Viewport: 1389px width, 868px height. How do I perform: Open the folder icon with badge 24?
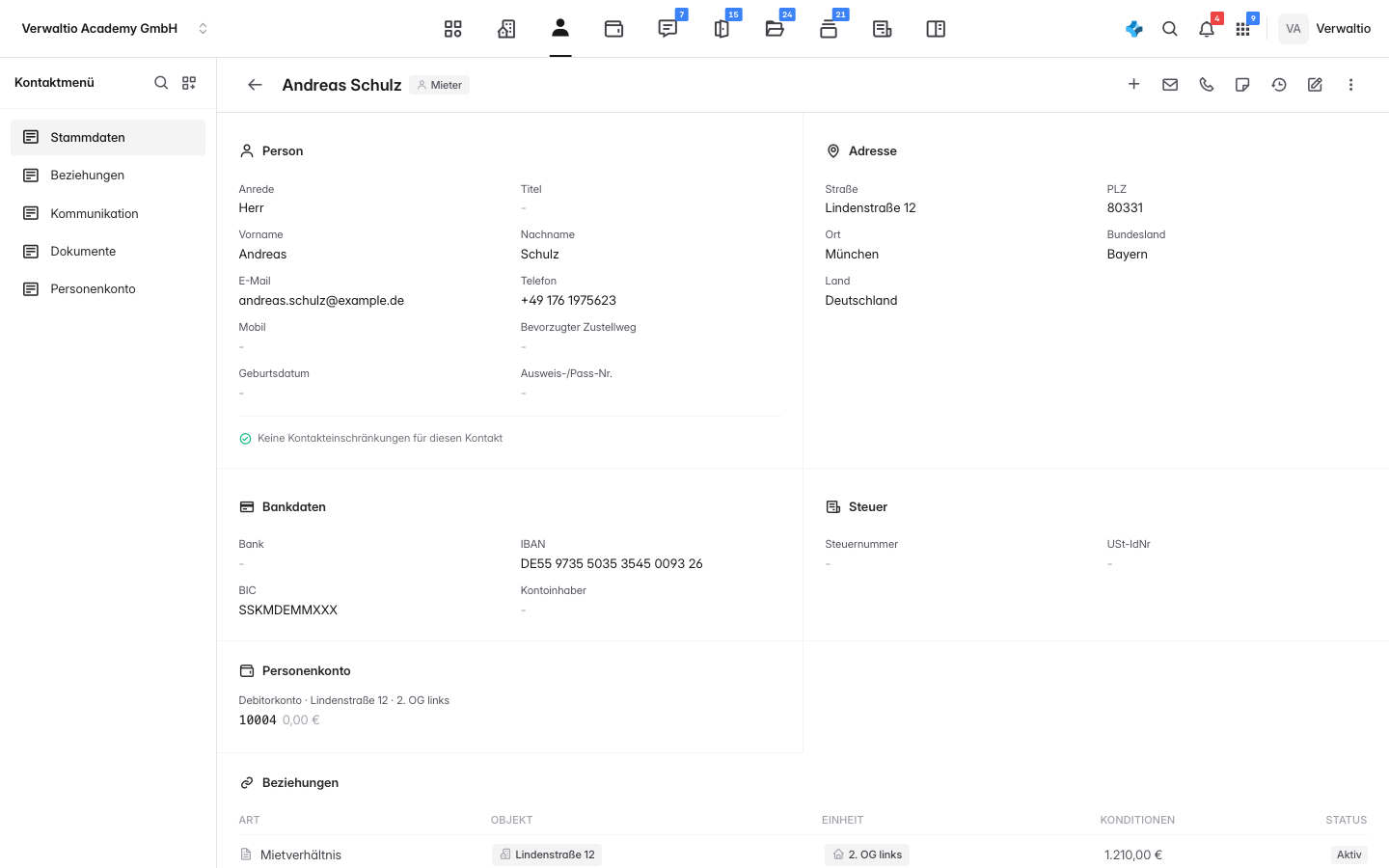point(775,29)
